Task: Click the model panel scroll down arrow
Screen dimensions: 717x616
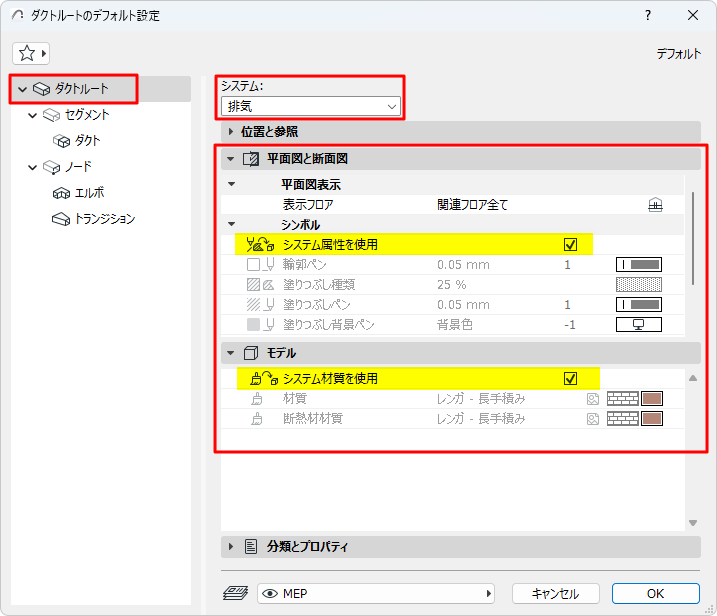Action: click(693, 523)
